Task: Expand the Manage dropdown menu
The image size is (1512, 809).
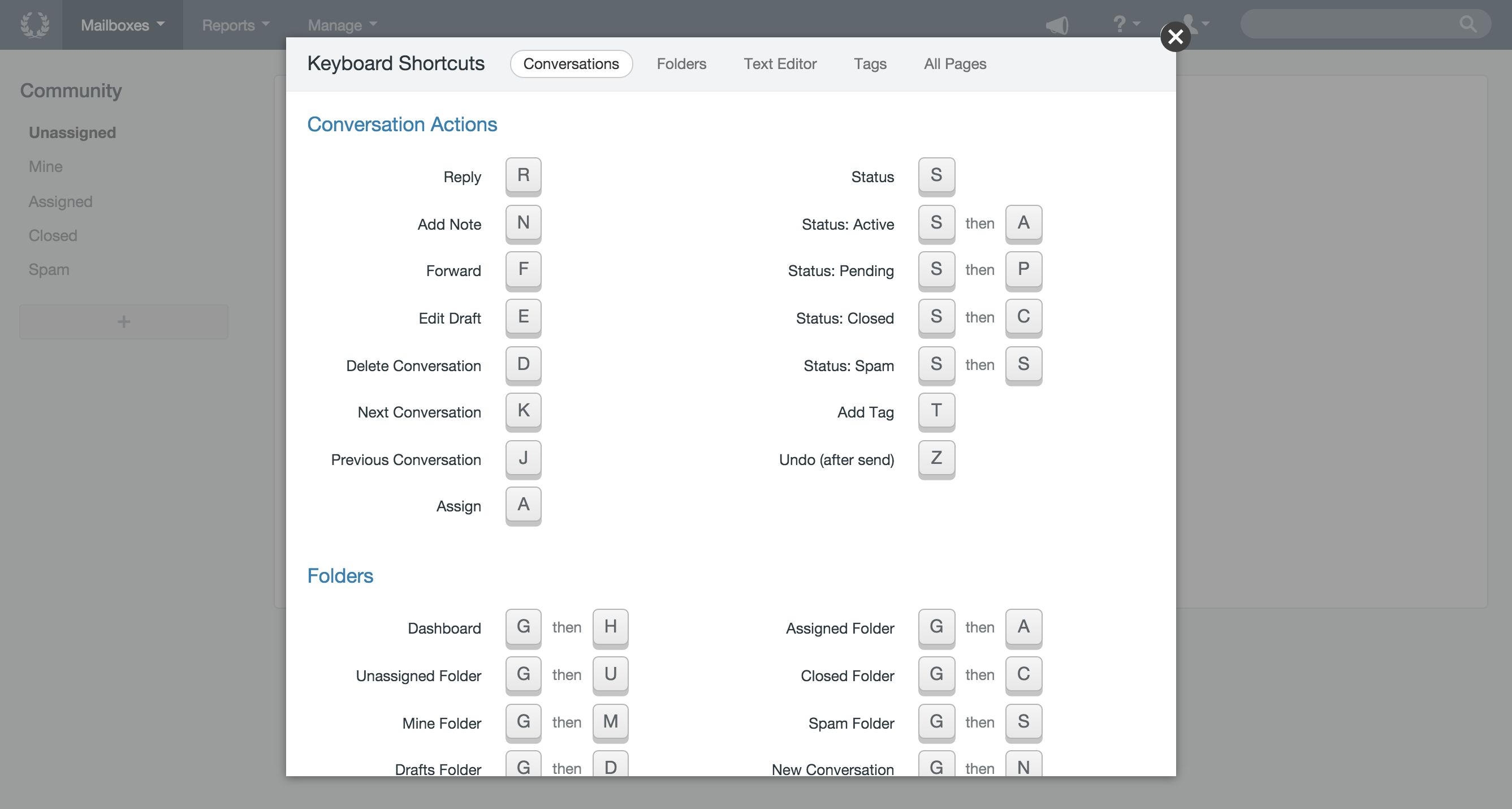Action: pos(342,25)
